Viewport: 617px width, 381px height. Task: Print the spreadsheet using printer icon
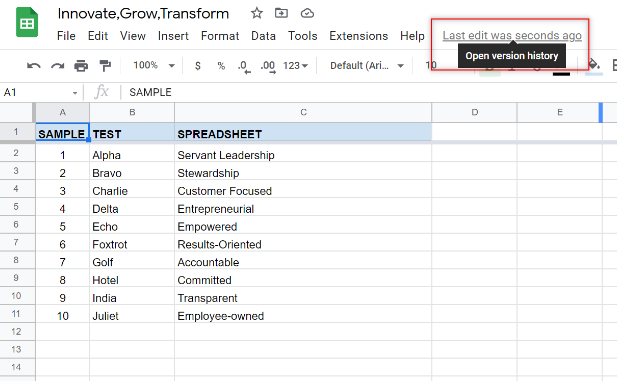(81, 66)
